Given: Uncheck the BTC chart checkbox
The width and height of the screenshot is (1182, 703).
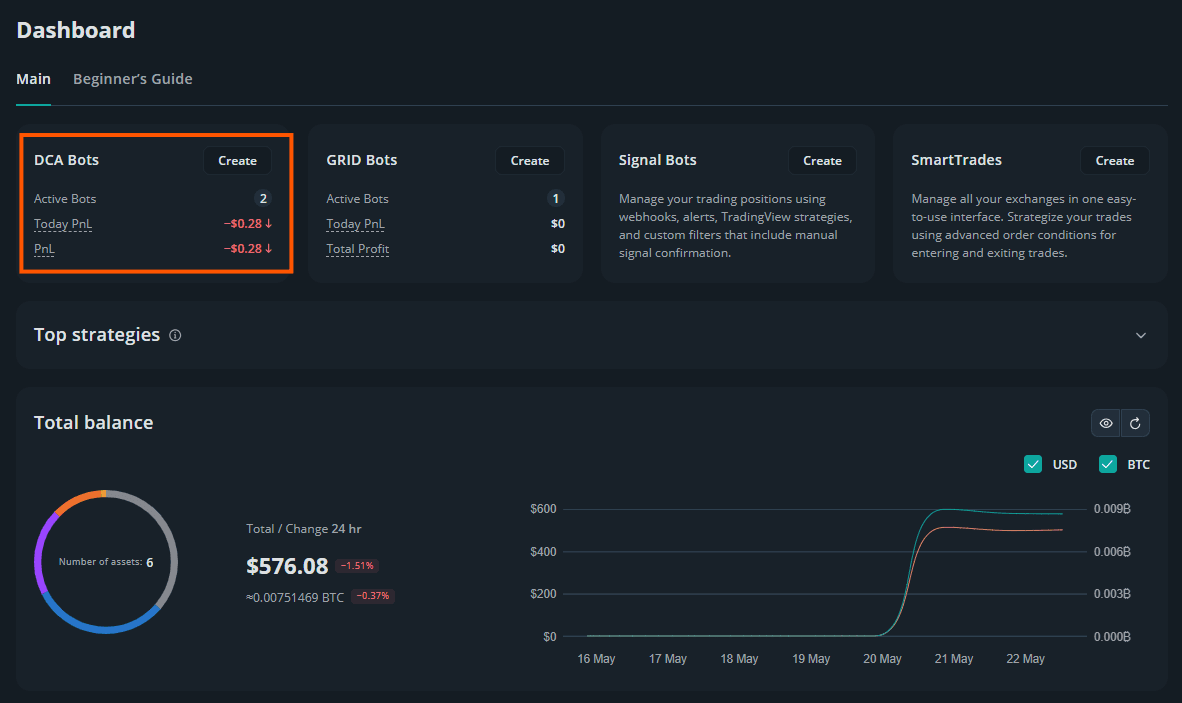Looking at the screenshot, I should 1107,464.
